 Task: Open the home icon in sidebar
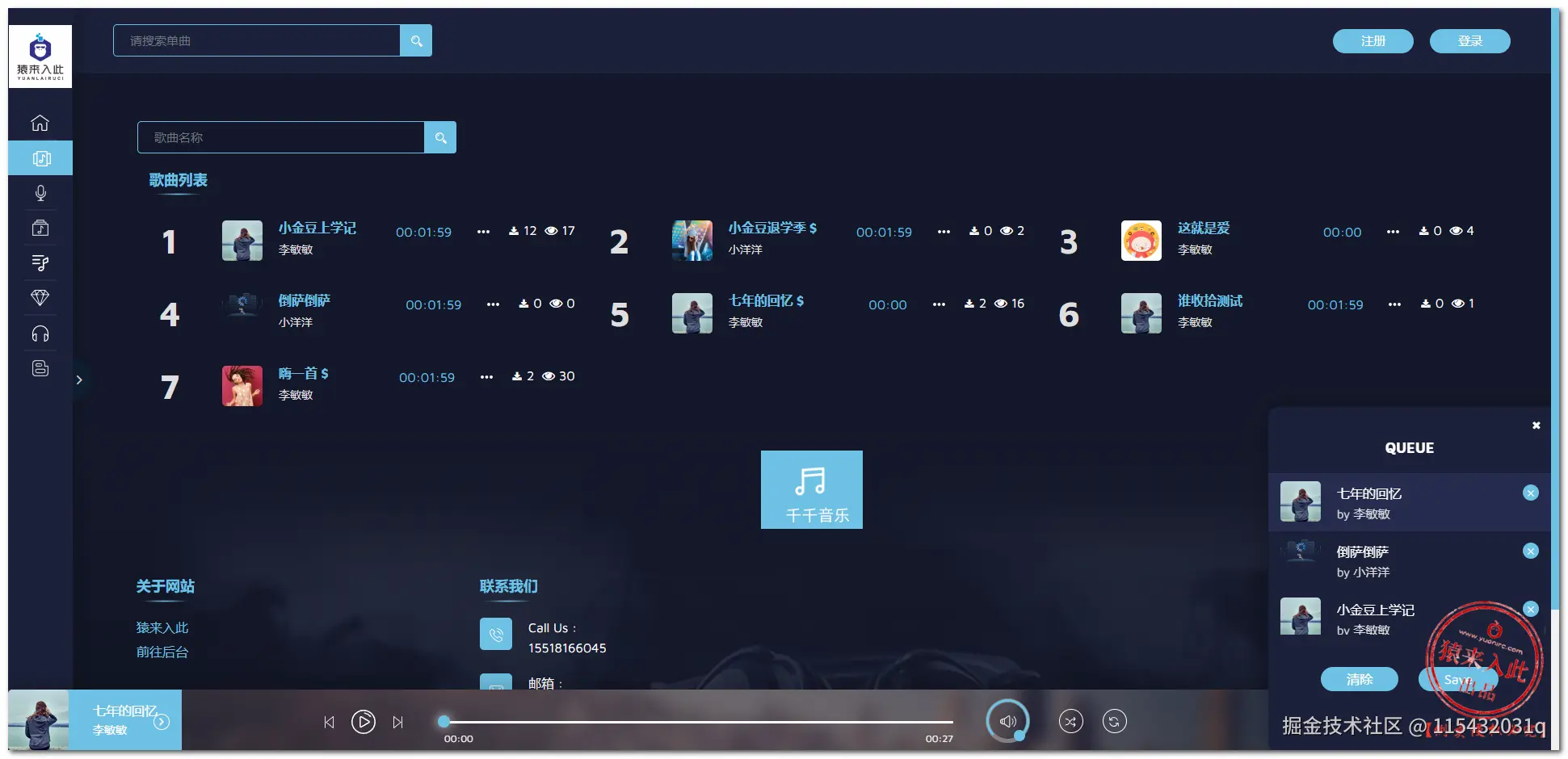pyautogui.click(x=40, y=123)
